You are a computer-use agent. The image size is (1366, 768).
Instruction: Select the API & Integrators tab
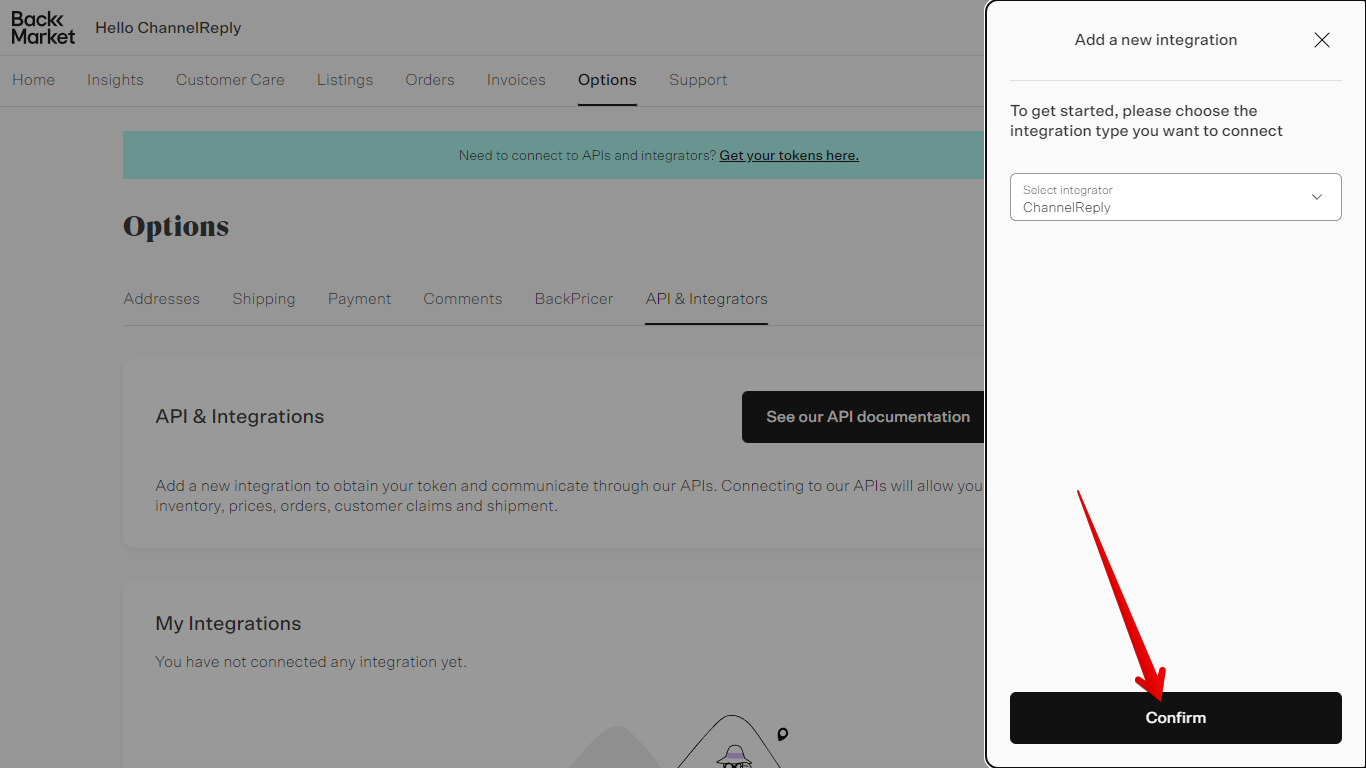coord(706,299)
